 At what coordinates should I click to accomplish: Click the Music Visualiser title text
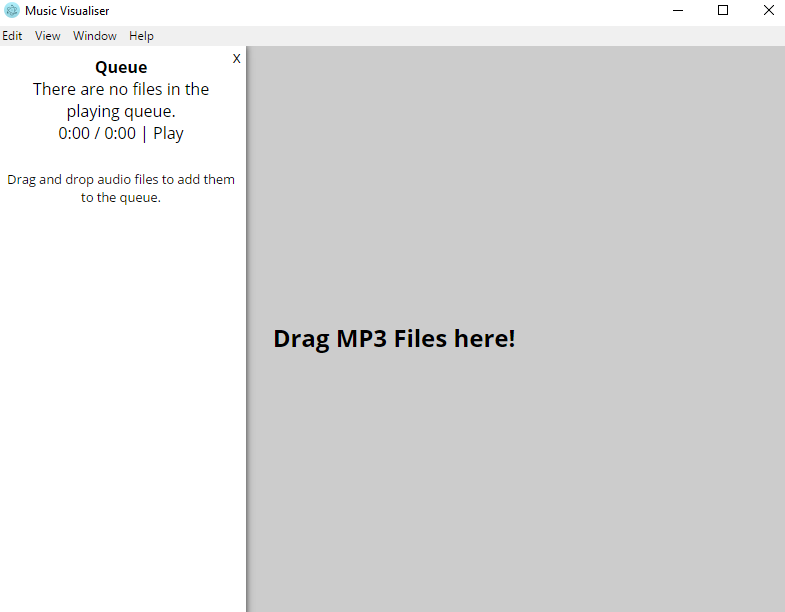67,11
